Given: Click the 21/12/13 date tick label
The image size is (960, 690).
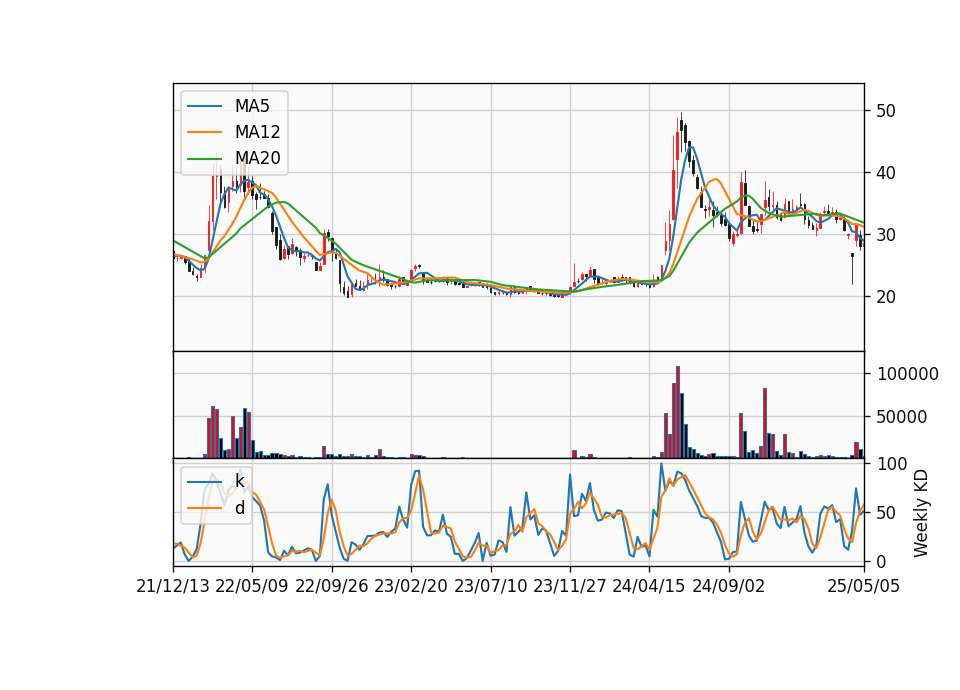Looking at the screenshot, I should pyautogui.click(x=173, y=587).
